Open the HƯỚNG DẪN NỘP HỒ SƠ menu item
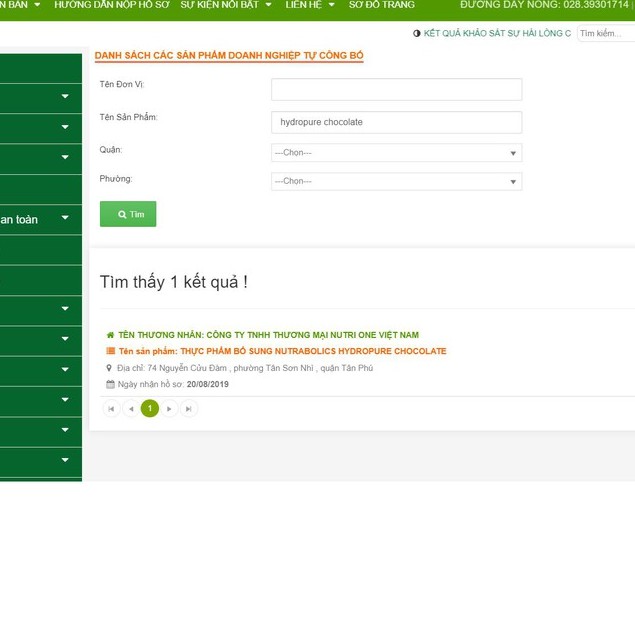The height and width of the screenshot is (635, 635). (x=112, y=5)
